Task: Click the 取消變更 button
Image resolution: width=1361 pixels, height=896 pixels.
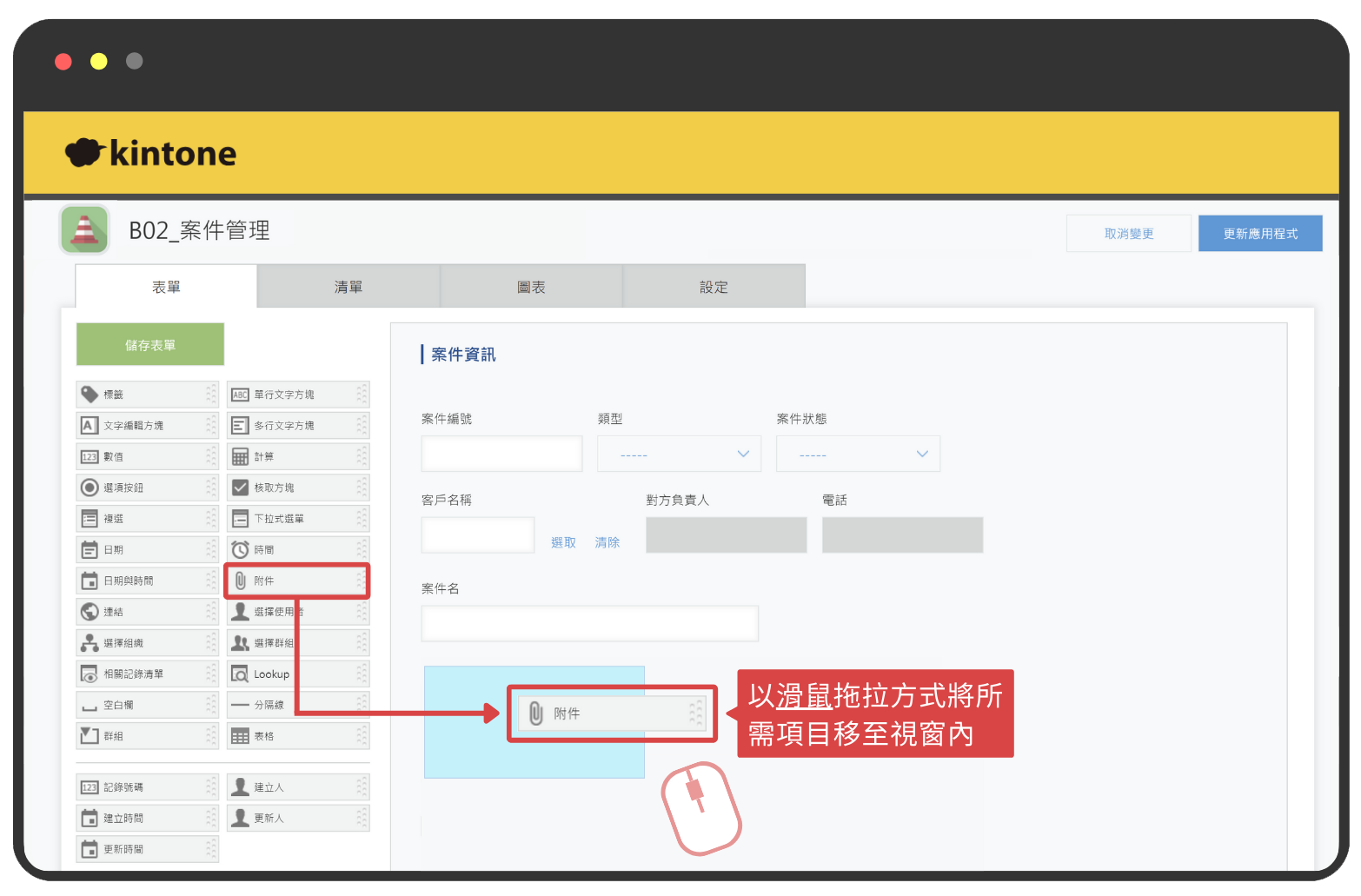Action: 1129,234
